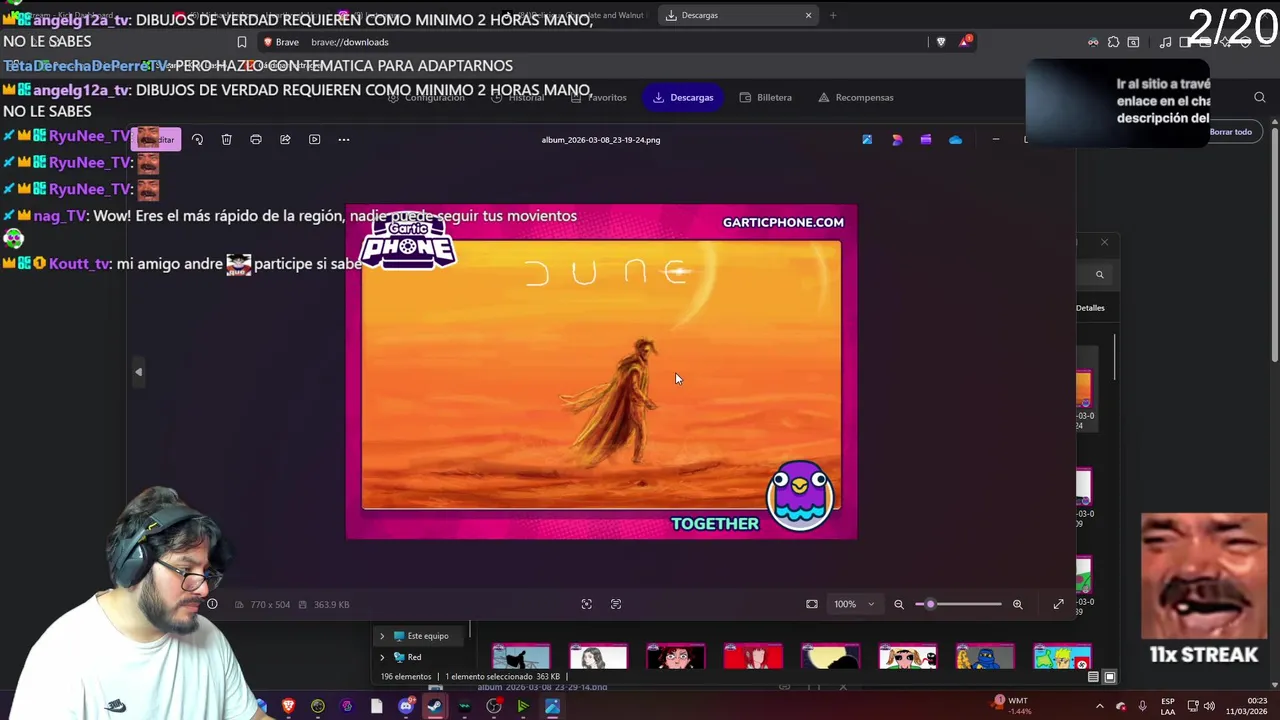Open Steam from taskbar
This screenshot has height=720, width=1280.
(435, 706)
